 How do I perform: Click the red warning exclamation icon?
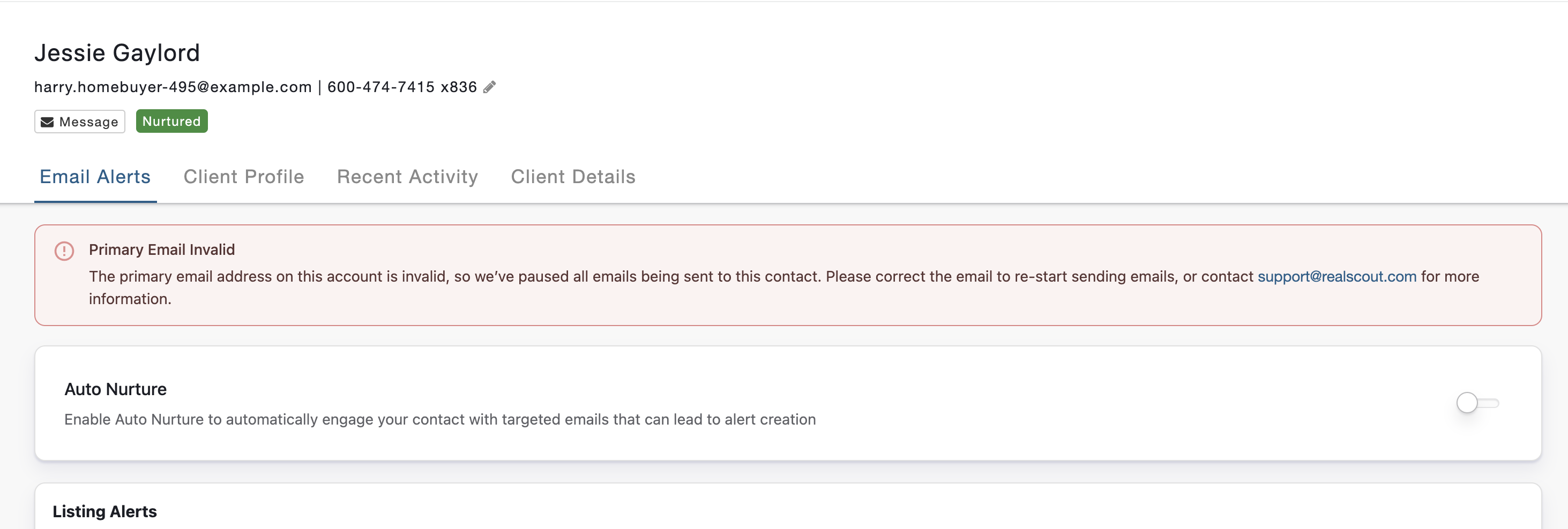(64, 251)
